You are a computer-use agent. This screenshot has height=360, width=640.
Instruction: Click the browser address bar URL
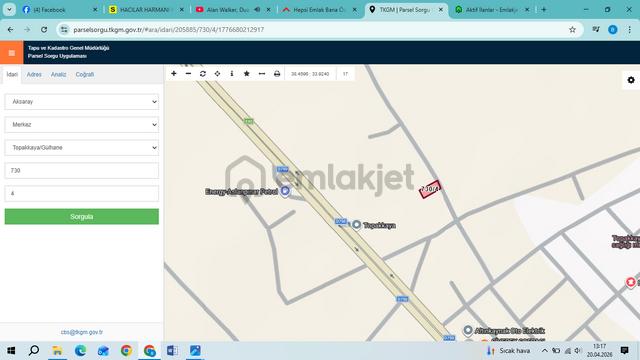tap(169, 29)
